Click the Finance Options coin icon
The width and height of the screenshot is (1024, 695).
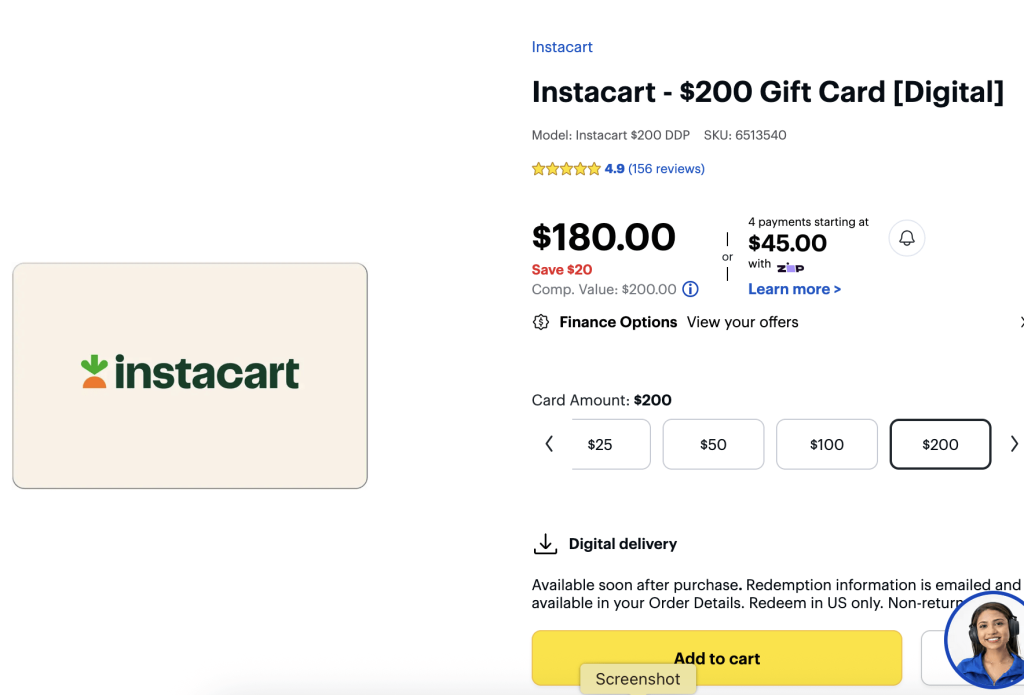click(541, 322)
